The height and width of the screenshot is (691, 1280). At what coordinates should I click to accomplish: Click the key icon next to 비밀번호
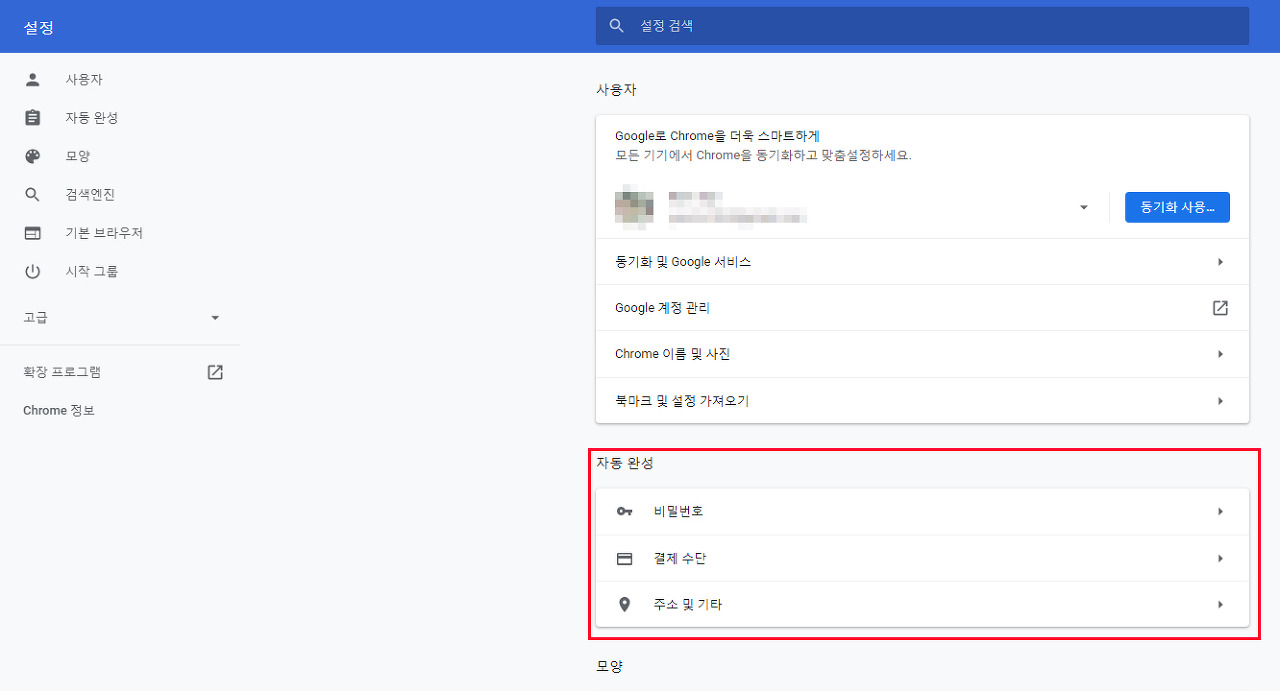click(x=625, y=512)
